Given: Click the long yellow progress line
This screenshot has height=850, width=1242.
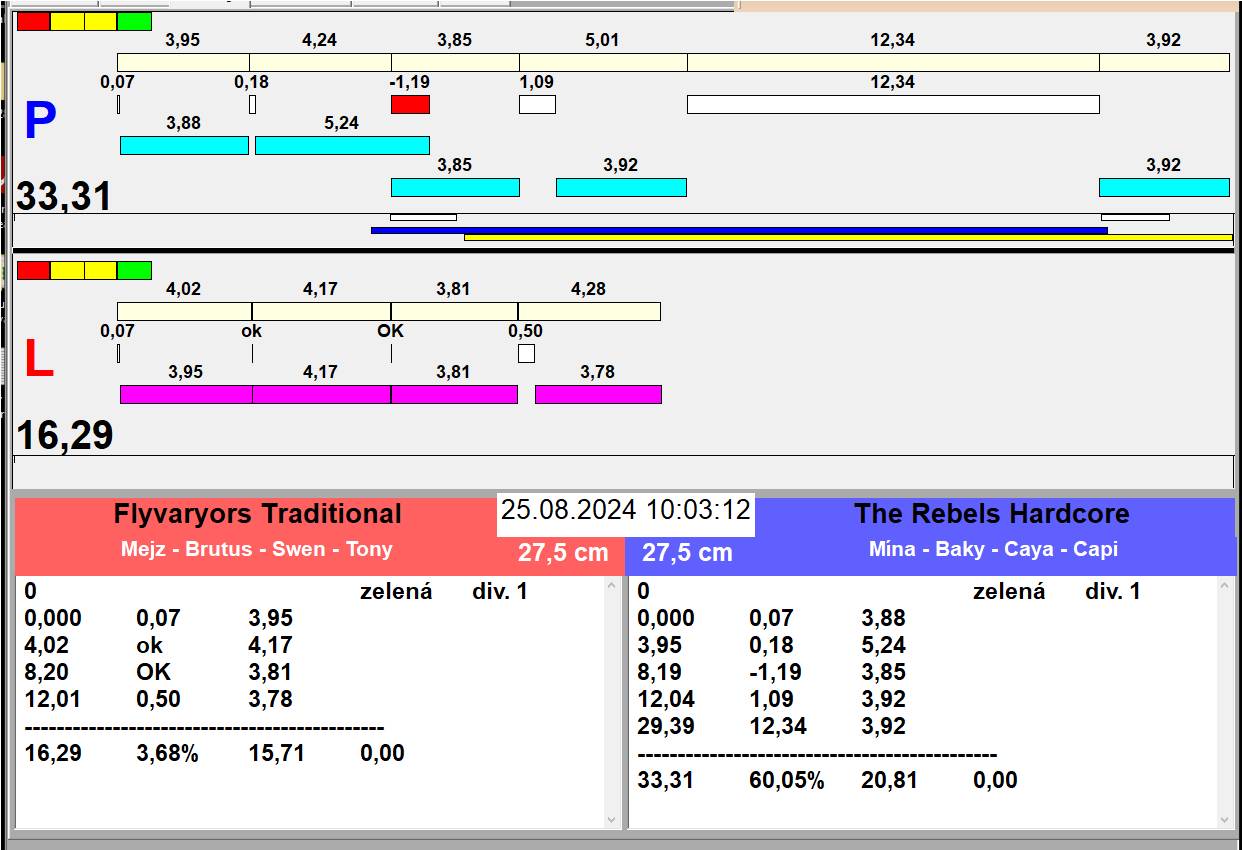Looking at the screenshot, I should point(848,237).
